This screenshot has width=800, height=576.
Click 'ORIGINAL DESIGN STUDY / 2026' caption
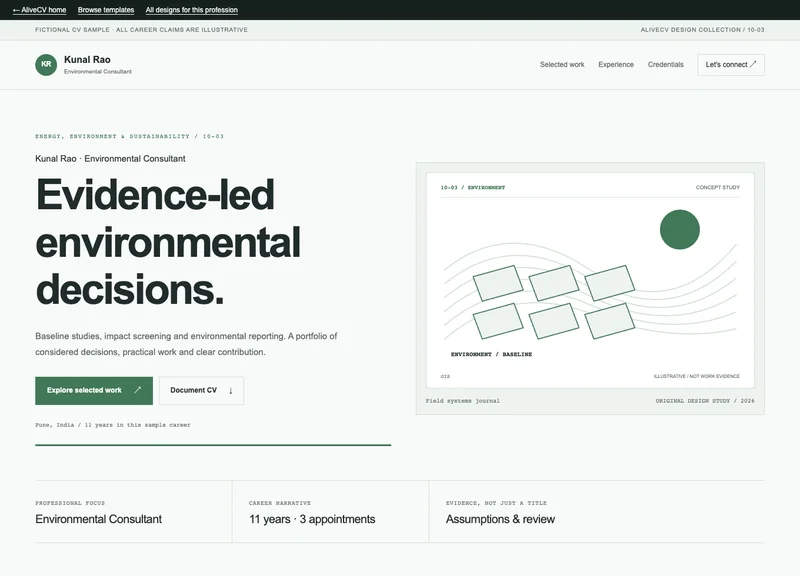pos(705,401)
